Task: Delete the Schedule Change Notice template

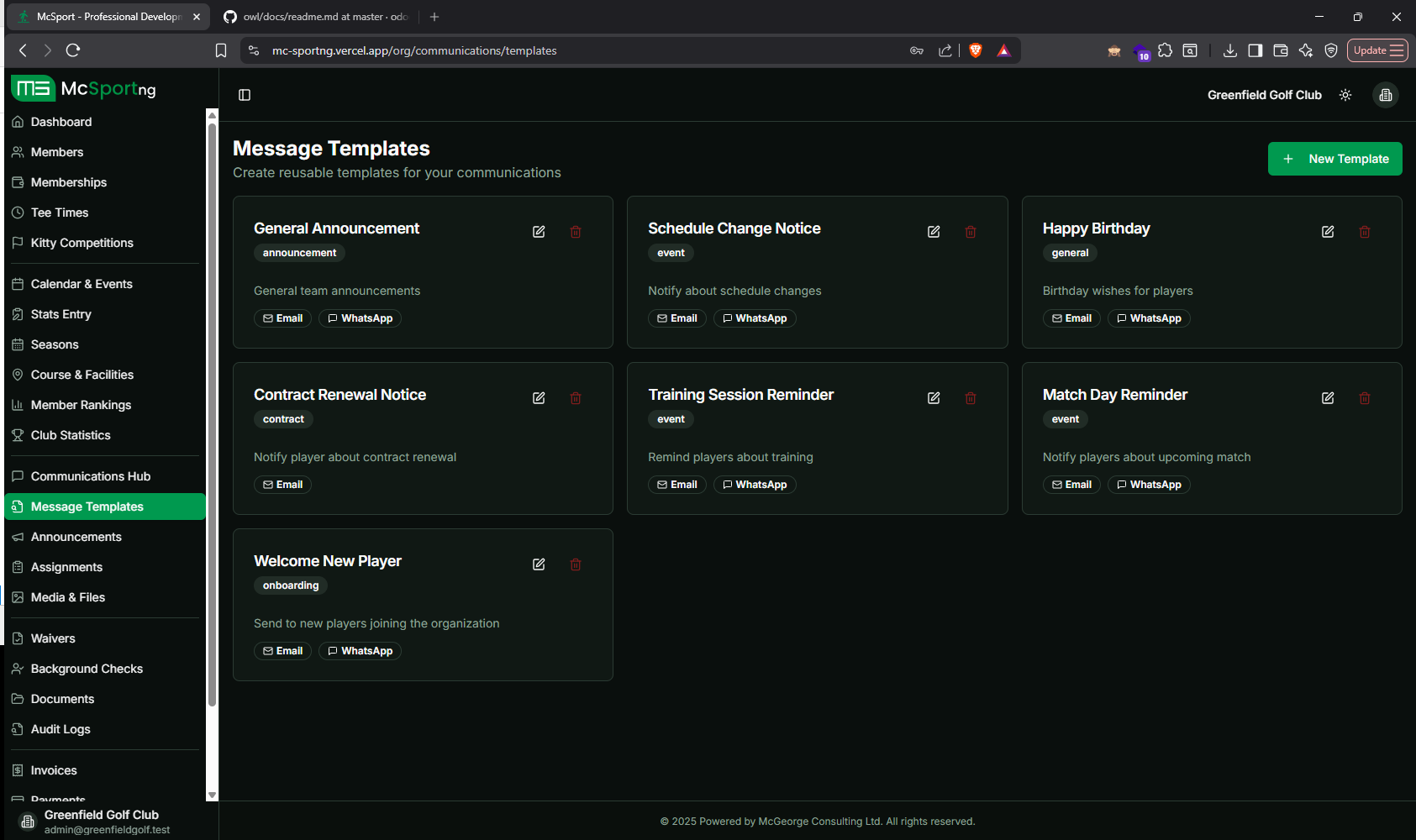Action: coord(971,231)
